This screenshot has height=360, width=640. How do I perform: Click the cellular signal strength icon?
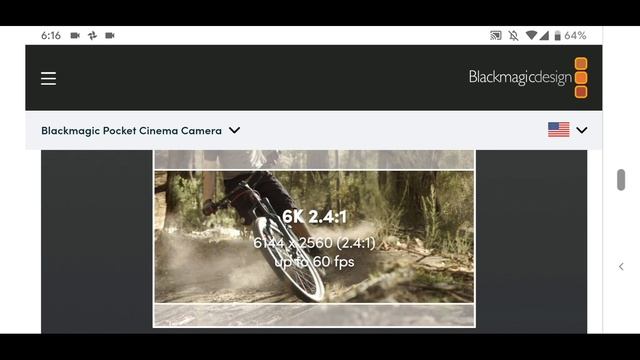pyautogui.click(x=544, y=36)
